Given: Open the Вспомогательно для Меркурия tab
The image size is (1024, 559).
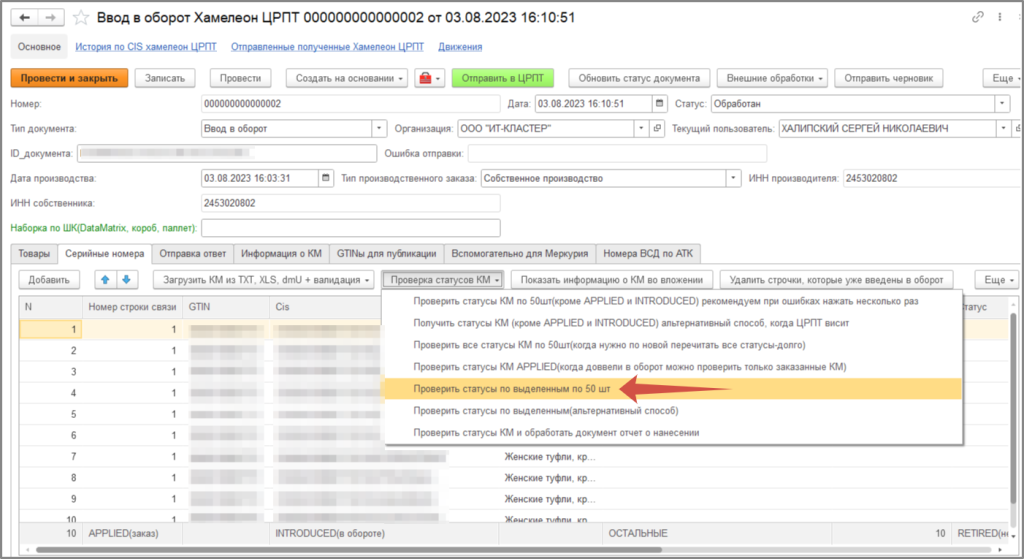Looking at the screenshot, I should point(520,253).
